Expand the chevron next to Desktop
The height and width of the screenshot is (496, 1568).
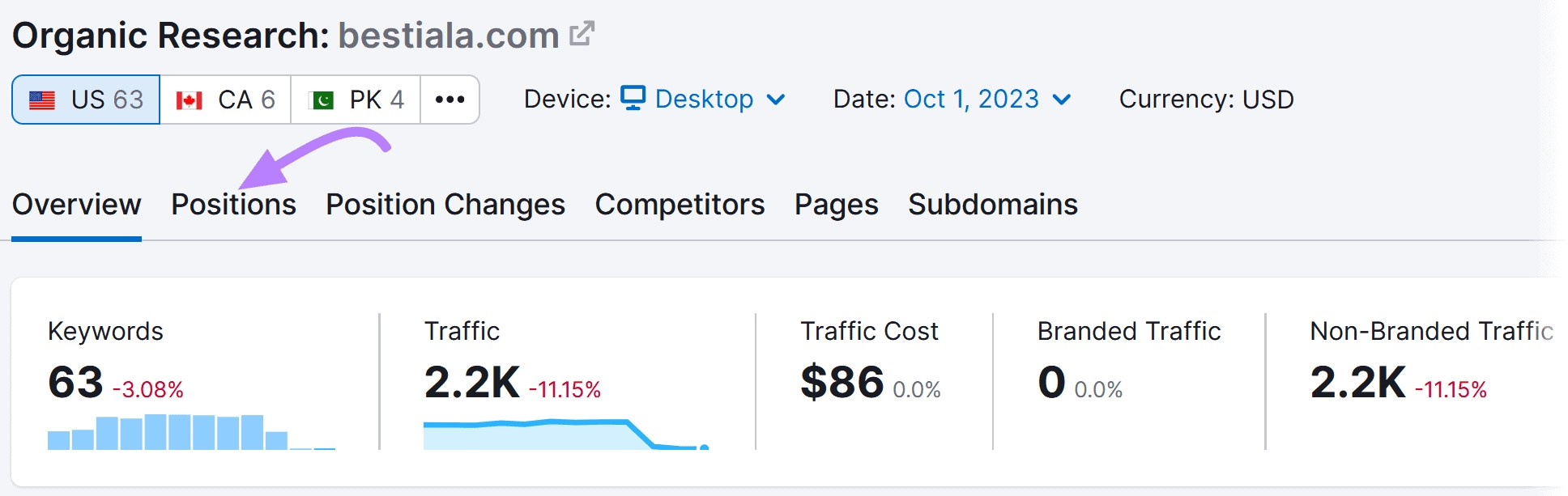pyautogui.click(x=776, y=100)
